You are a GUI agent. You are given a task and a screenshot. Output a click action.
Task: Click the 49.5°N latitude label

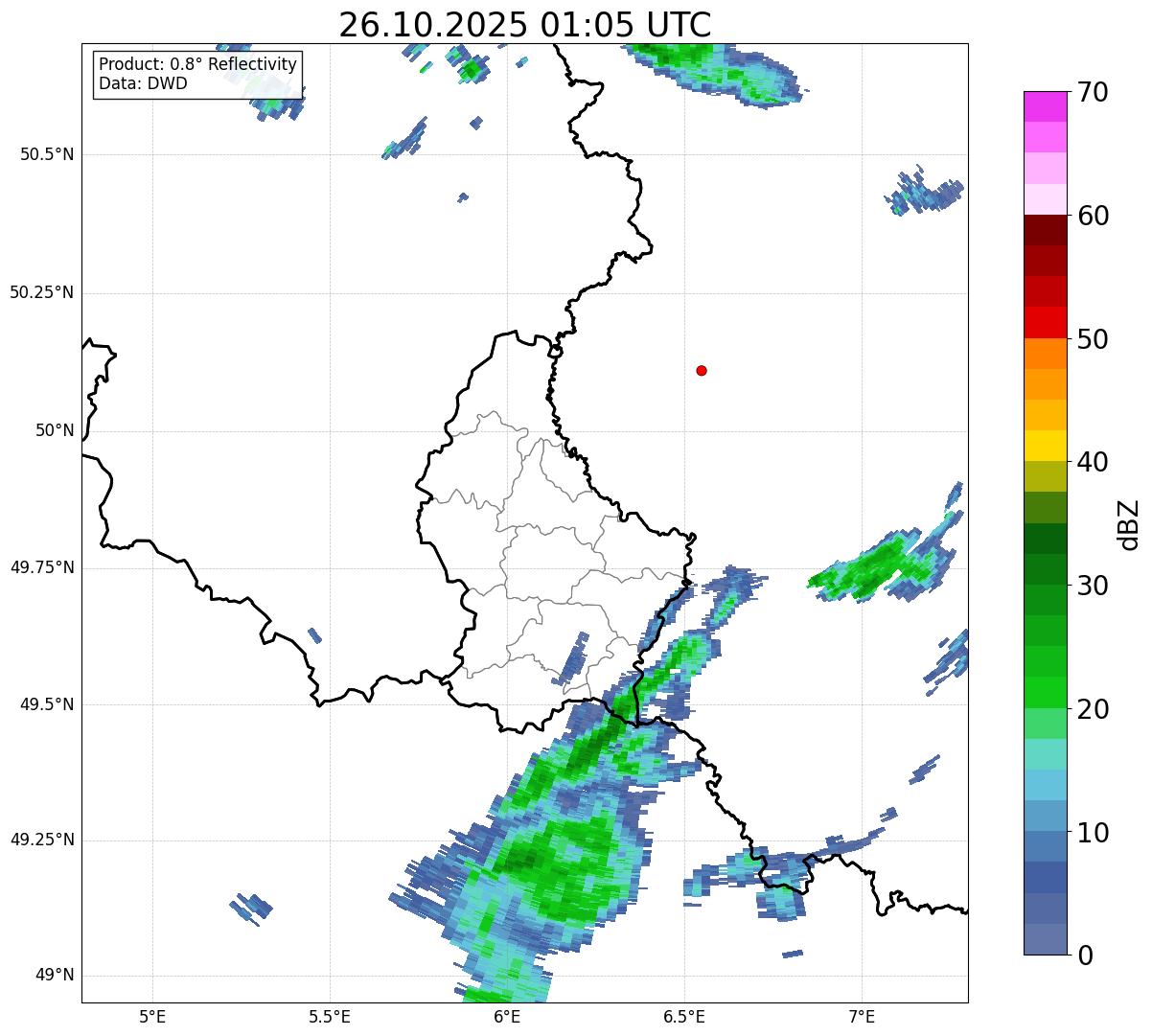click(x=47, y=704)
